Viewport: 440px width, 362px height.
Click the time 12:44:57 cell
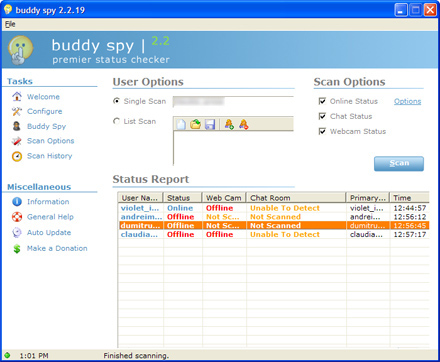[410, 208]
